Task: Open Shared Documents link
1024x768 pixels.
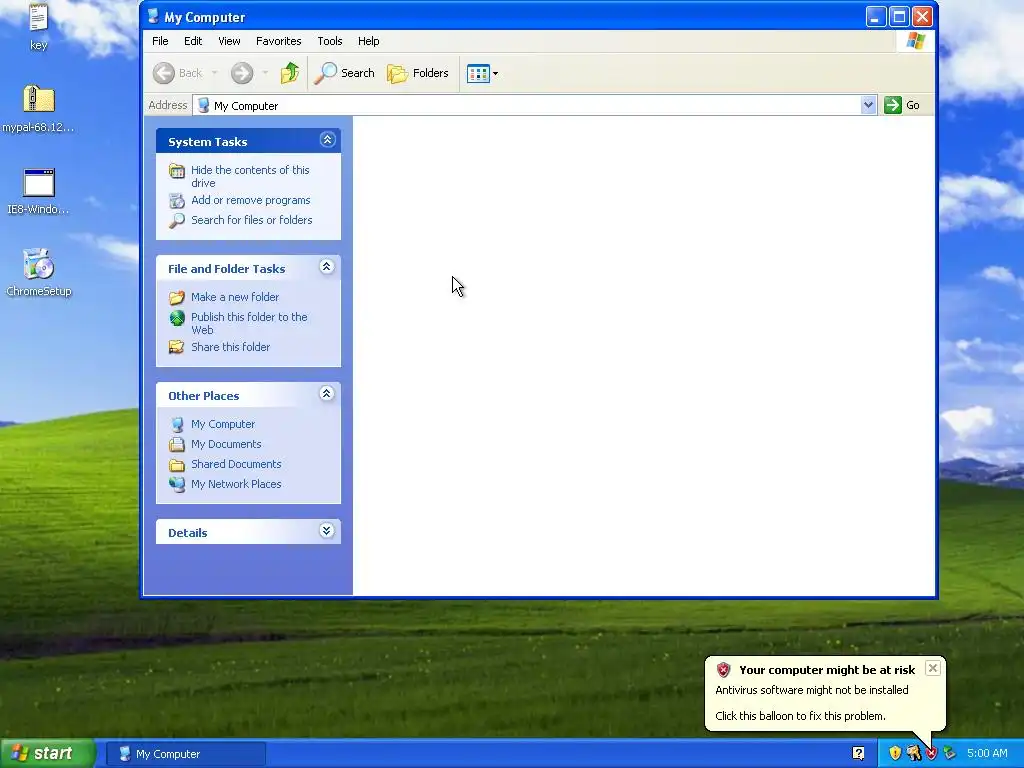Action: (236, 464)
